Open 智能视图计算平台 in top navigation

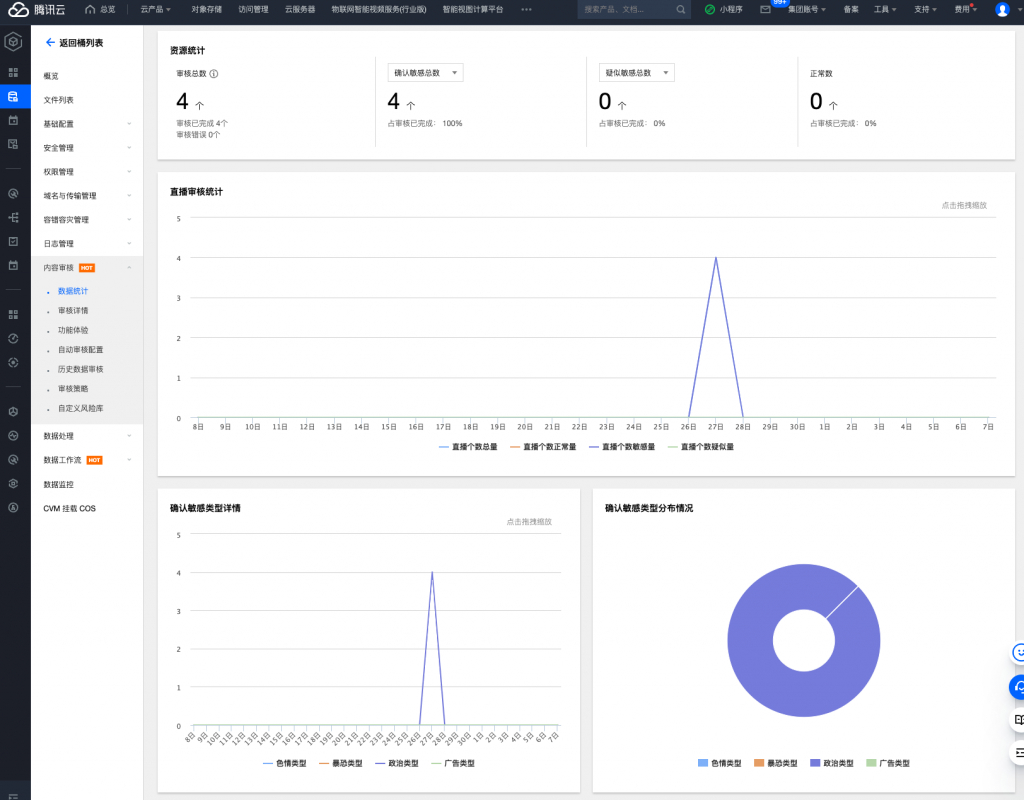[473, 9]
